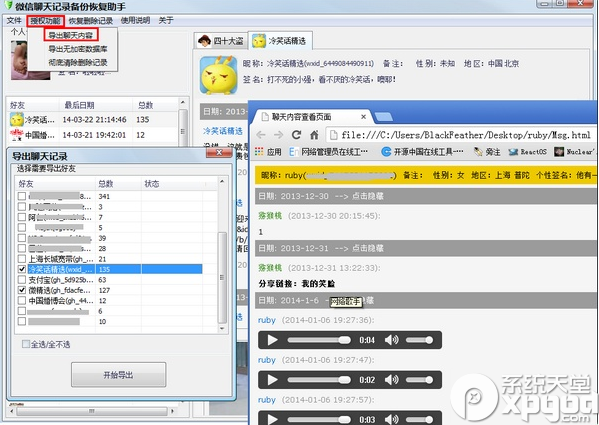This screenshot has height=425, width=599.
Task: Switch to the 冷笑话精选 chat tab
Action: pyautogui.click(x=280, y=40)
